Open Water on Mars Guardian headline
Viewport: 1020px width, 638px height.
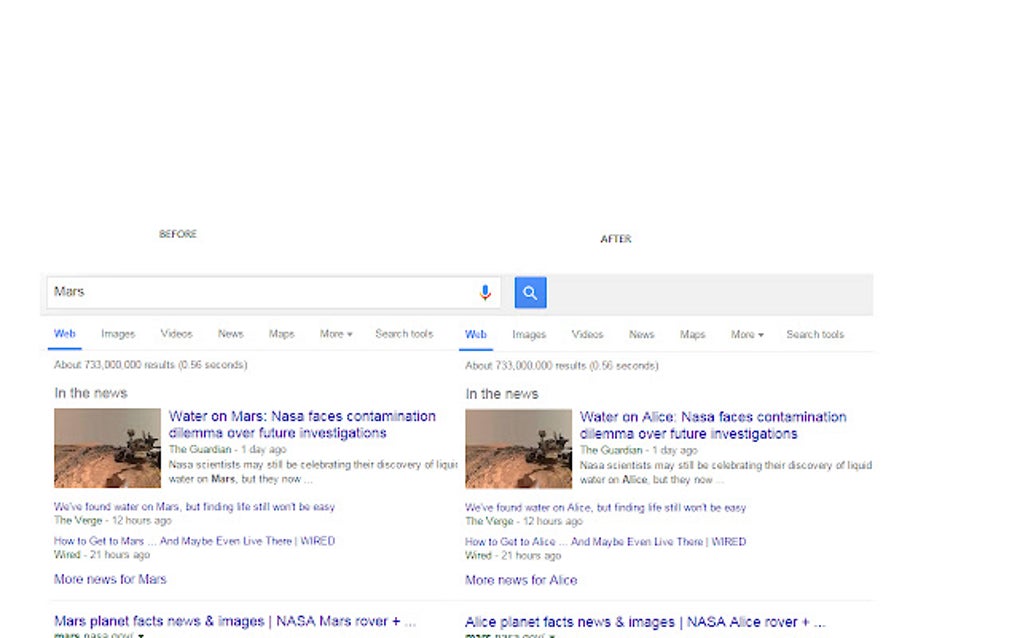click(302, 425)
